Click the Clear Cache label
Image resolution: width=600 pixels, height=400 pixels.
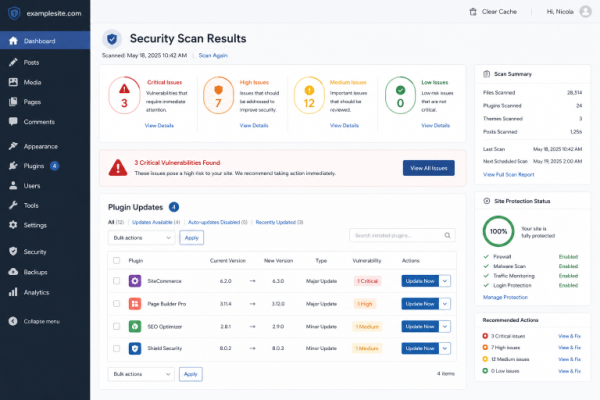(499, 12)
